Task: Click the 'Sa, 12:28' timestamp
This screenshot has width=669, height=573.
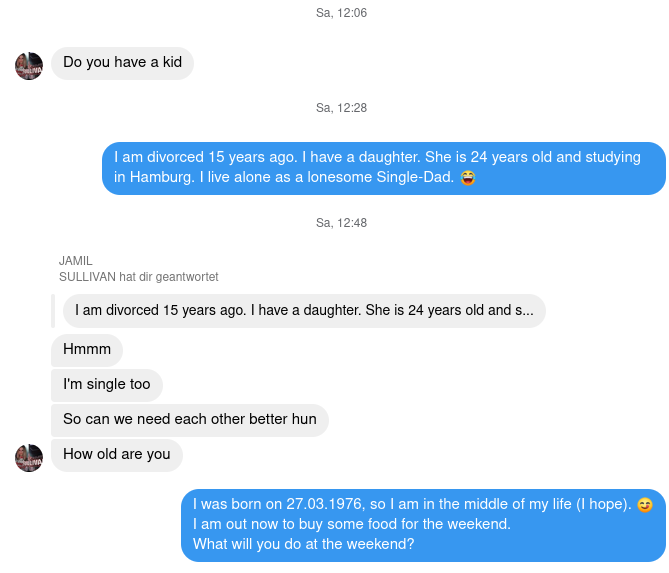Action: click(x=341, y=108)
